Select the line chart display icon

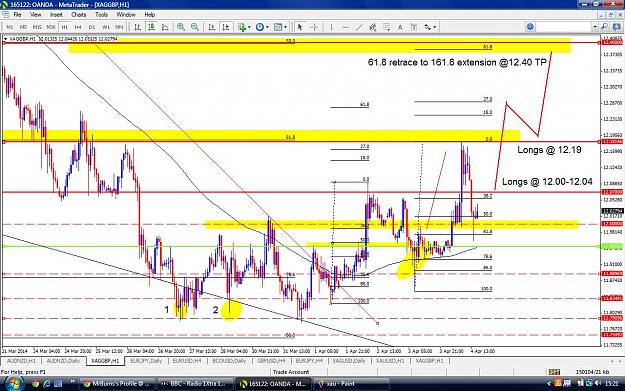pos(165,27)
